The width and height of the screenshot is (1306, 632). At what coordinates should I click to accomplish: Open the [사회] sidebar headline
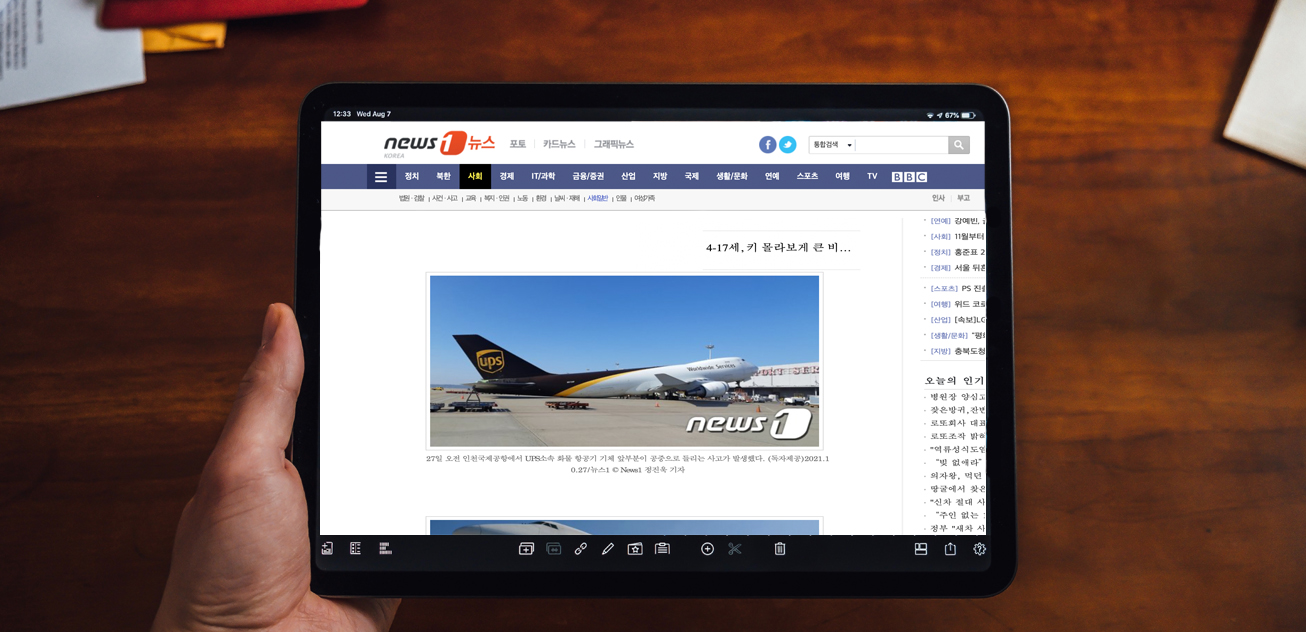coord(957,237)
